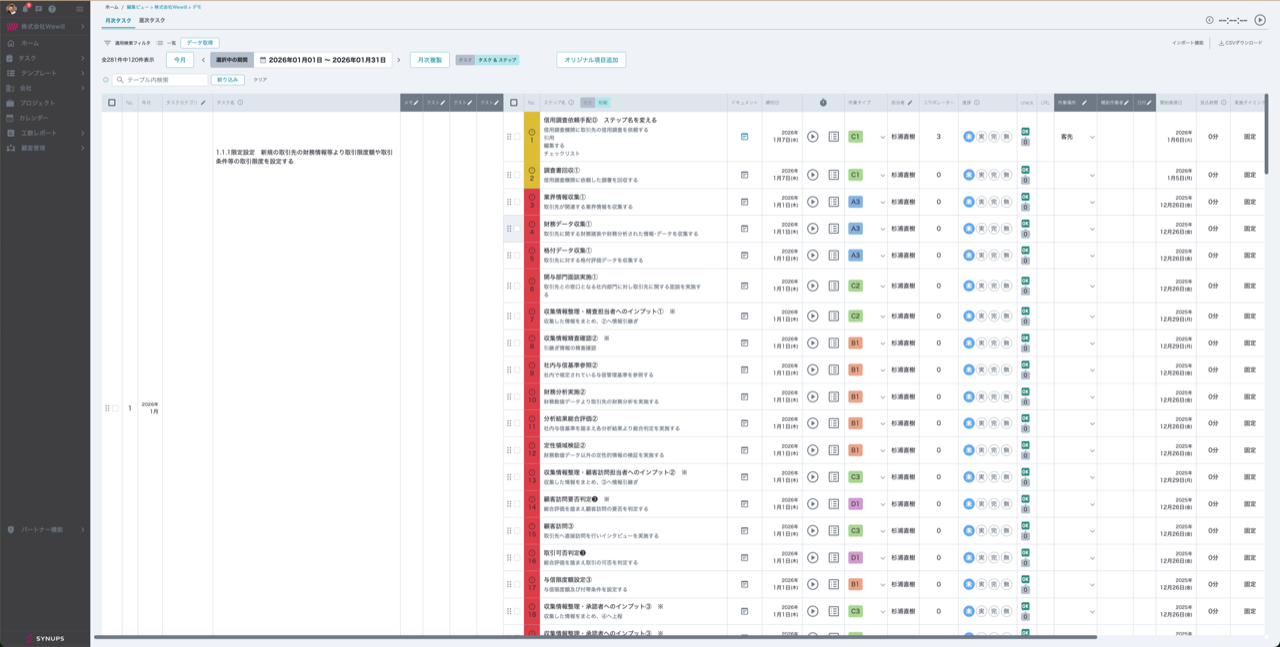Check the select-all checkbox in the task table header
Screen dimensions: 1280x647
click(x=111, y=102)
